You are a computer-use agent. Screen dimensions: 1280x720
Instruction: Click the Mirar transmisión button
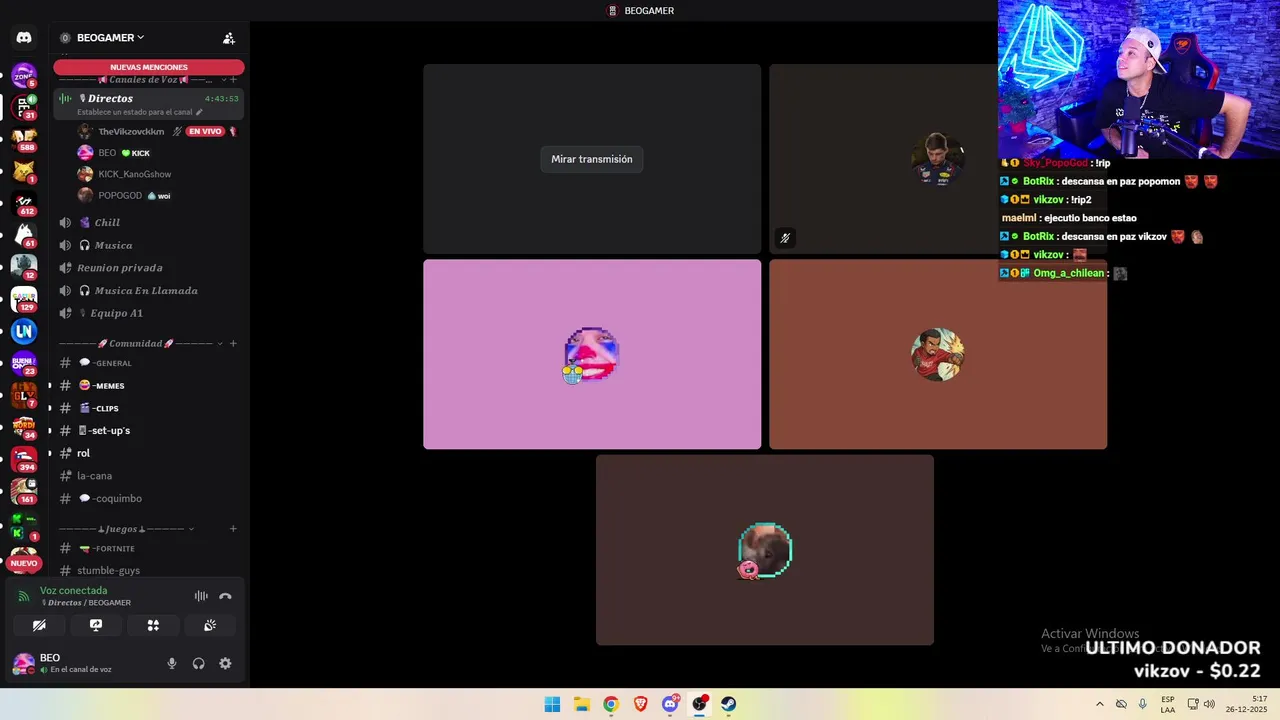(592, 159)
